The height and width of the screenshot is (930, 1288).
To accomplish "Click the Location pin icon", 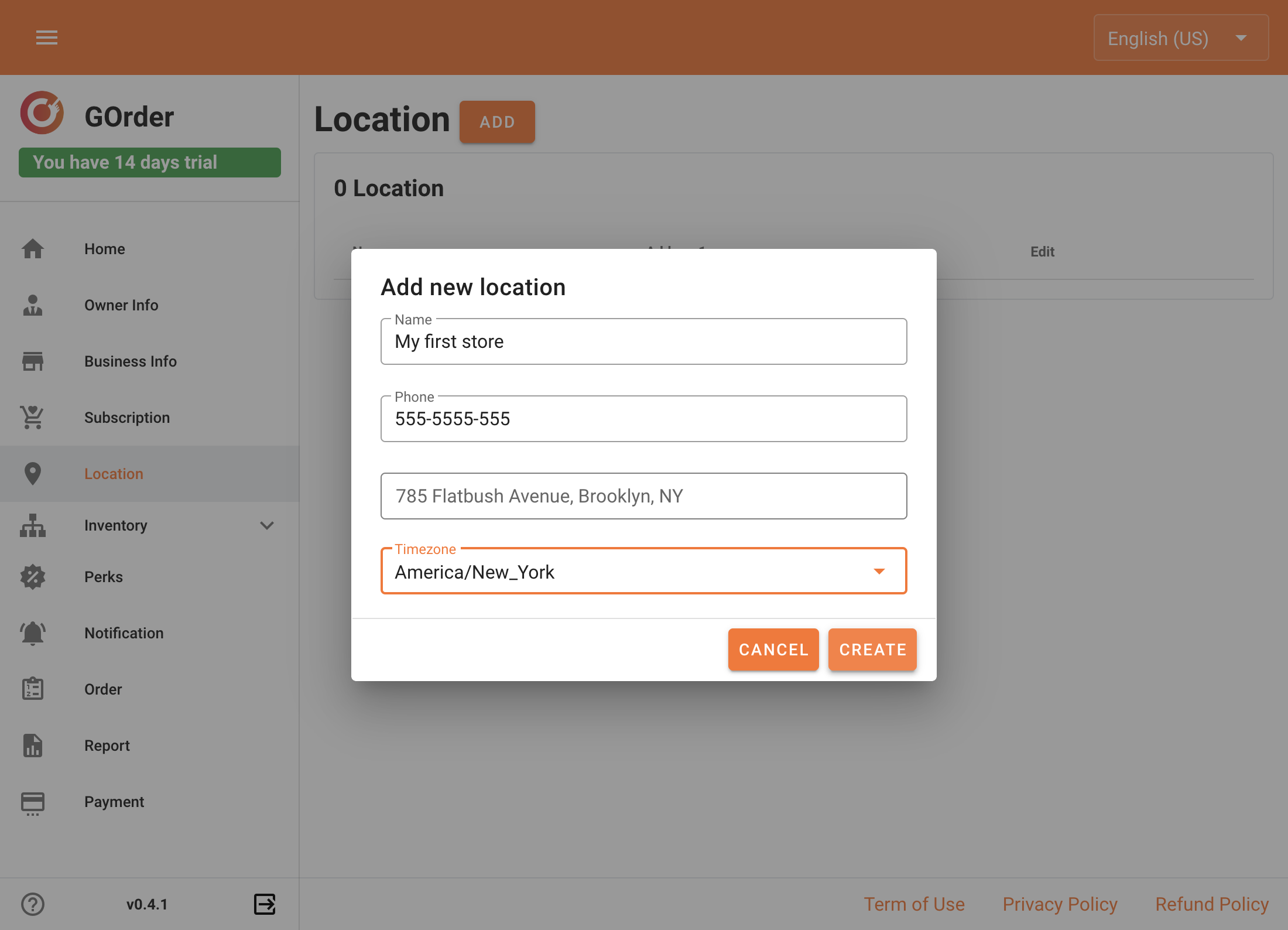I will [33, 474].
